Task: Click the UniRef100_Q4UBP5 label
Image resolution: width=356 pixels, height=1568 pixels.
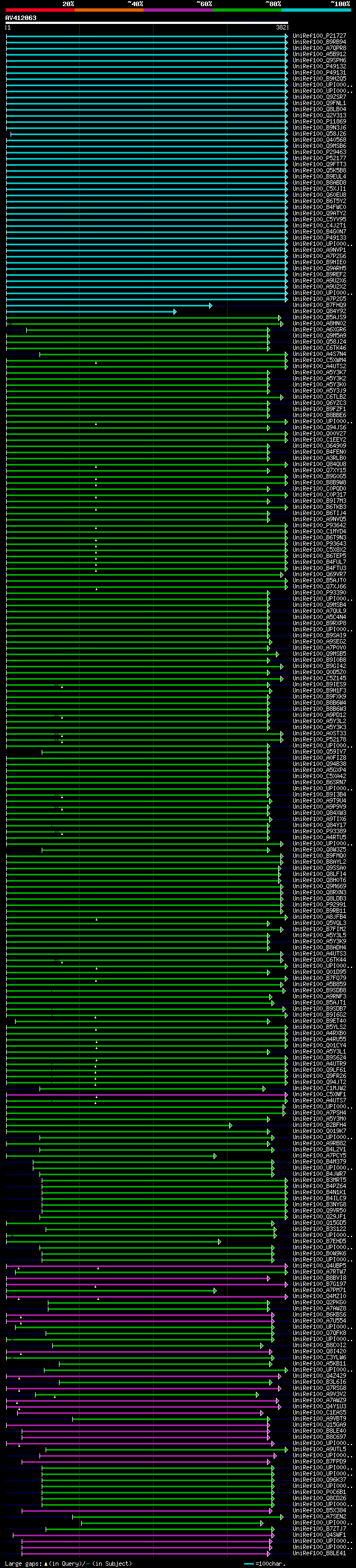Action: click(x=319, y=1266)
